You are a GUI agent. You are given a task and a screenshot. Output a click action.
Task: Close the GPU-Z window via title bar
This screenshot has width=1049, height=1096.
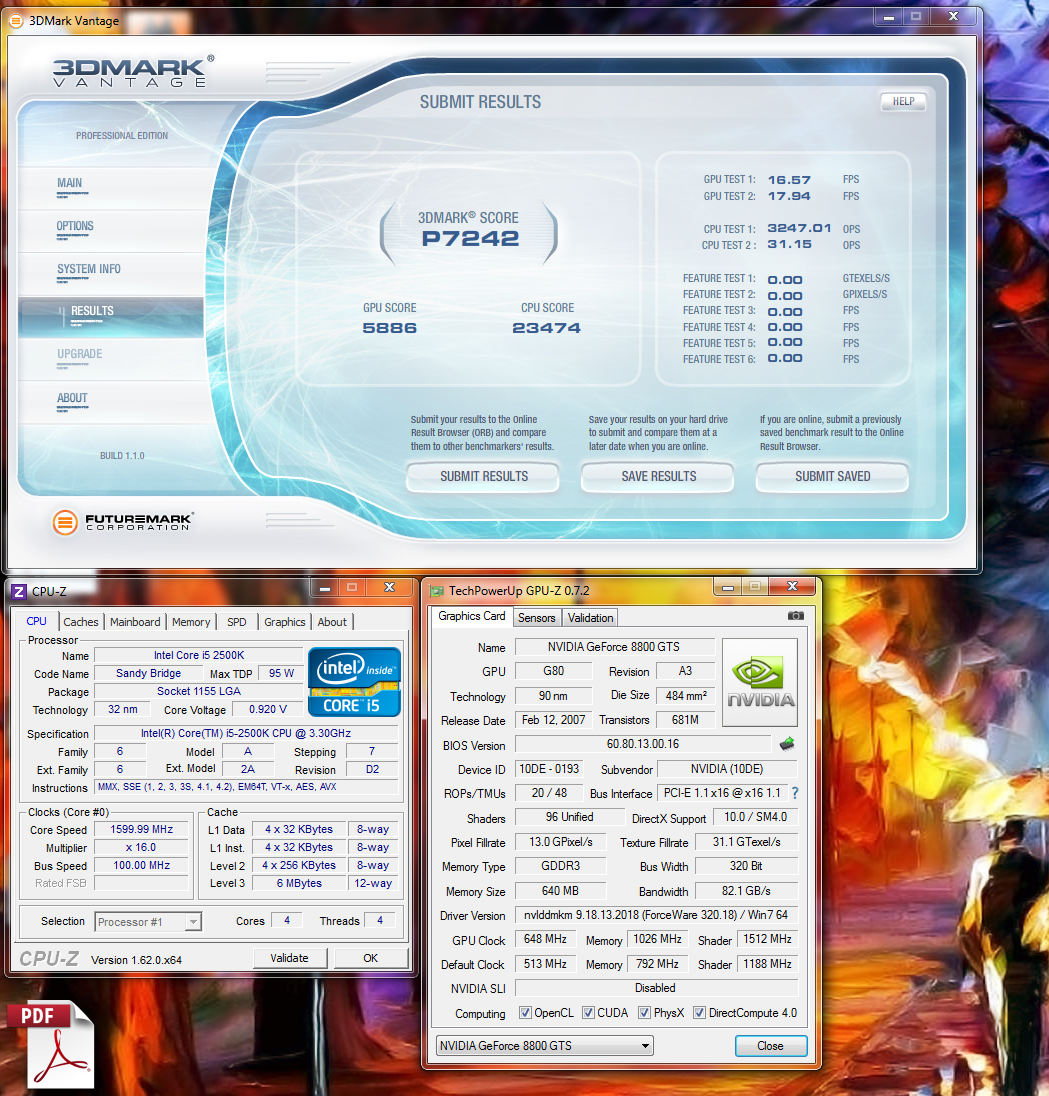(792, 587)
